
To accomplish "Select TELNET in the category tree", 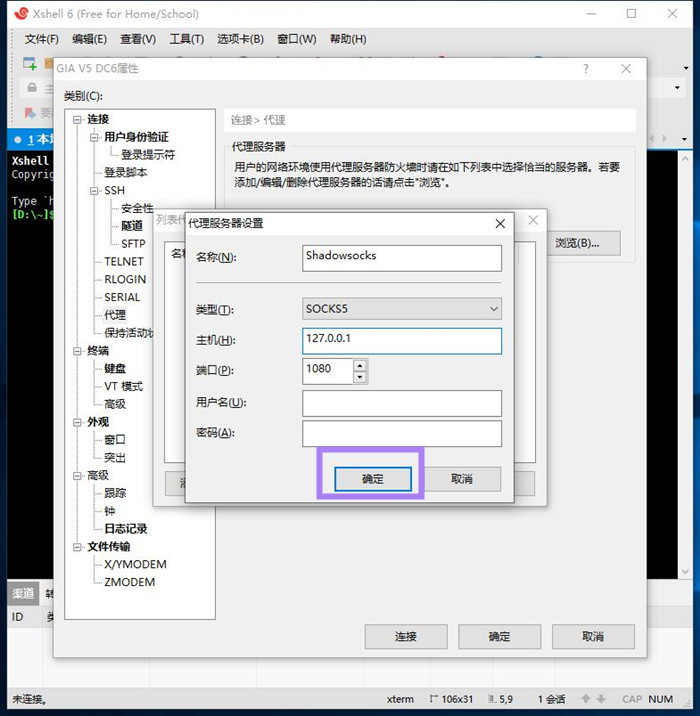I will (x=124, y=262).
